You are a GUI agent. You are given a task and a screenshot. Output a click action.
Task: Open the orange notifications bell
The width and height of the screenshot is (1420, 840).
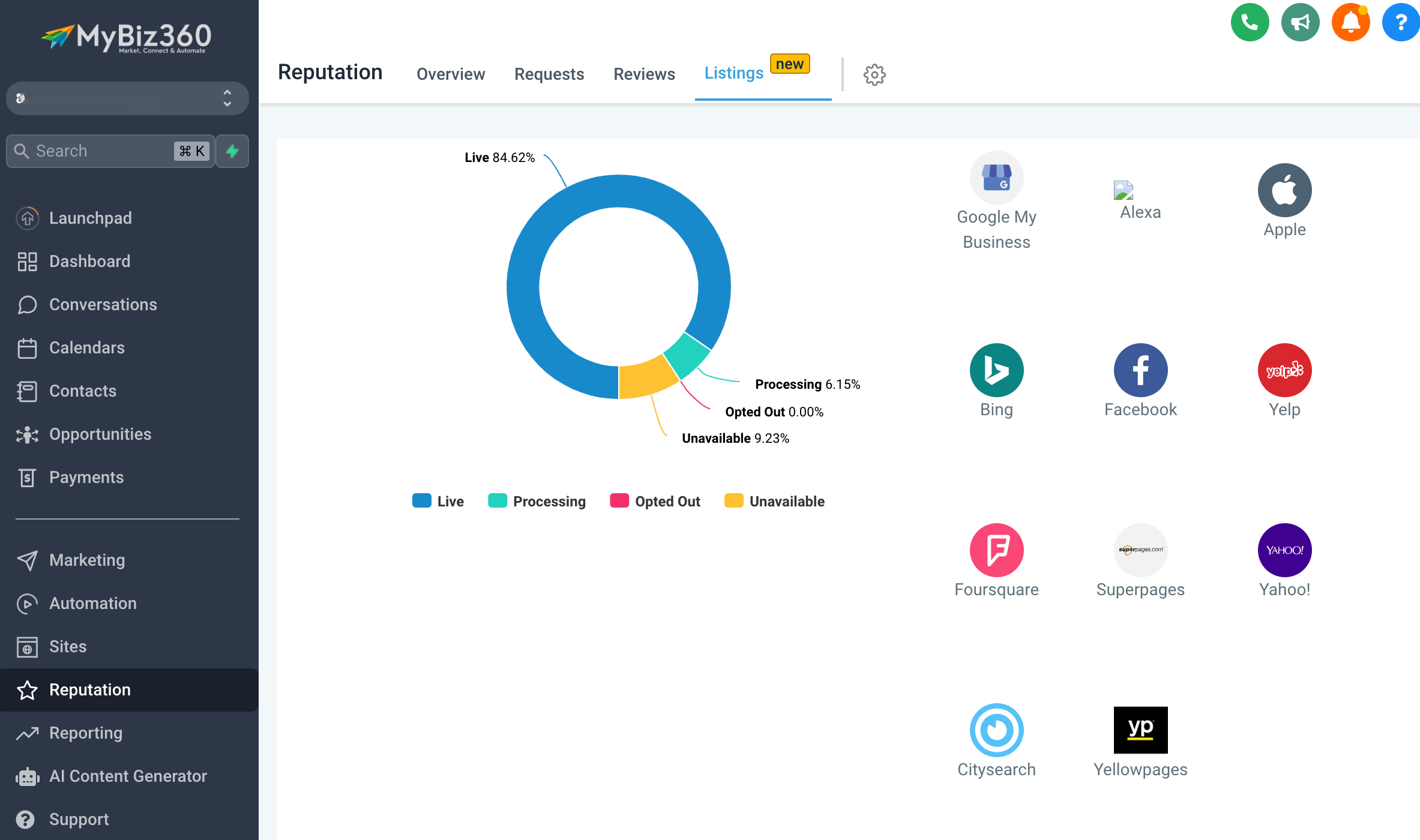[1350, 23]
